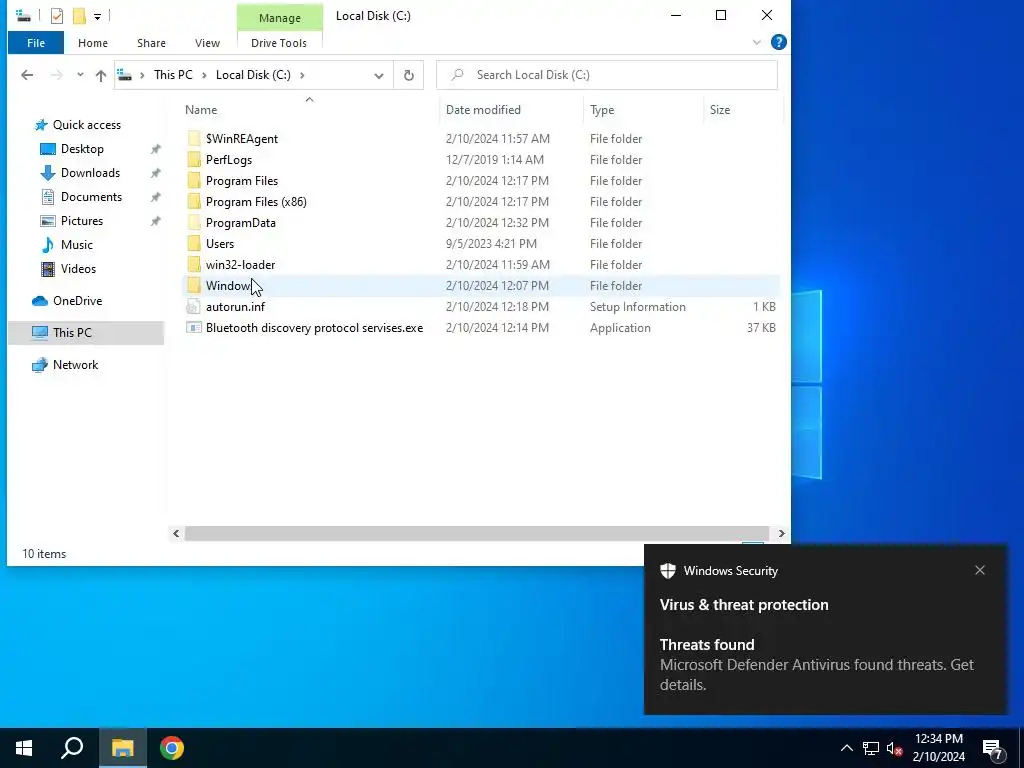Open Pictures in the navigation pane

pyautogui.click(x=82, y=221)
